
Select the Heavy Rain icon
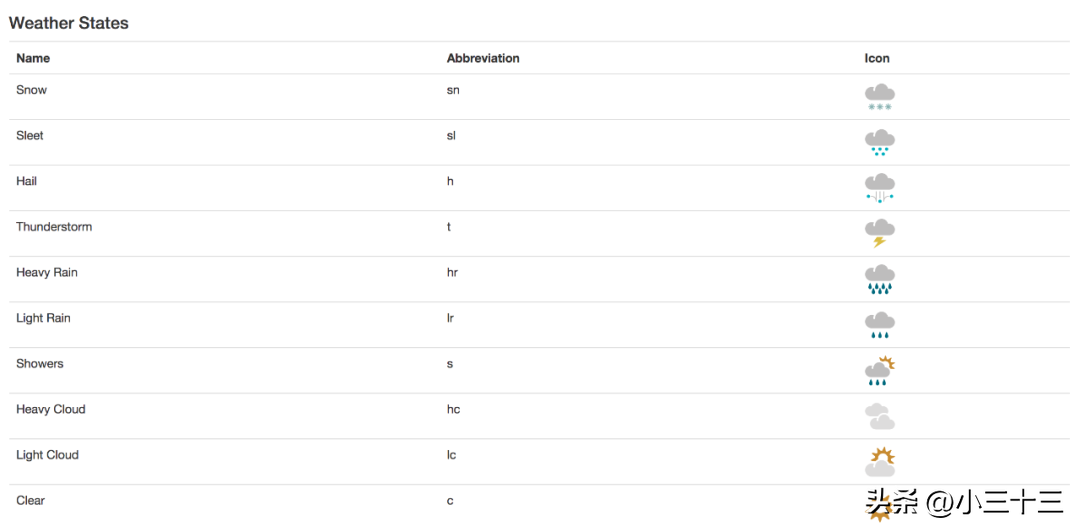tap(880, 279)
